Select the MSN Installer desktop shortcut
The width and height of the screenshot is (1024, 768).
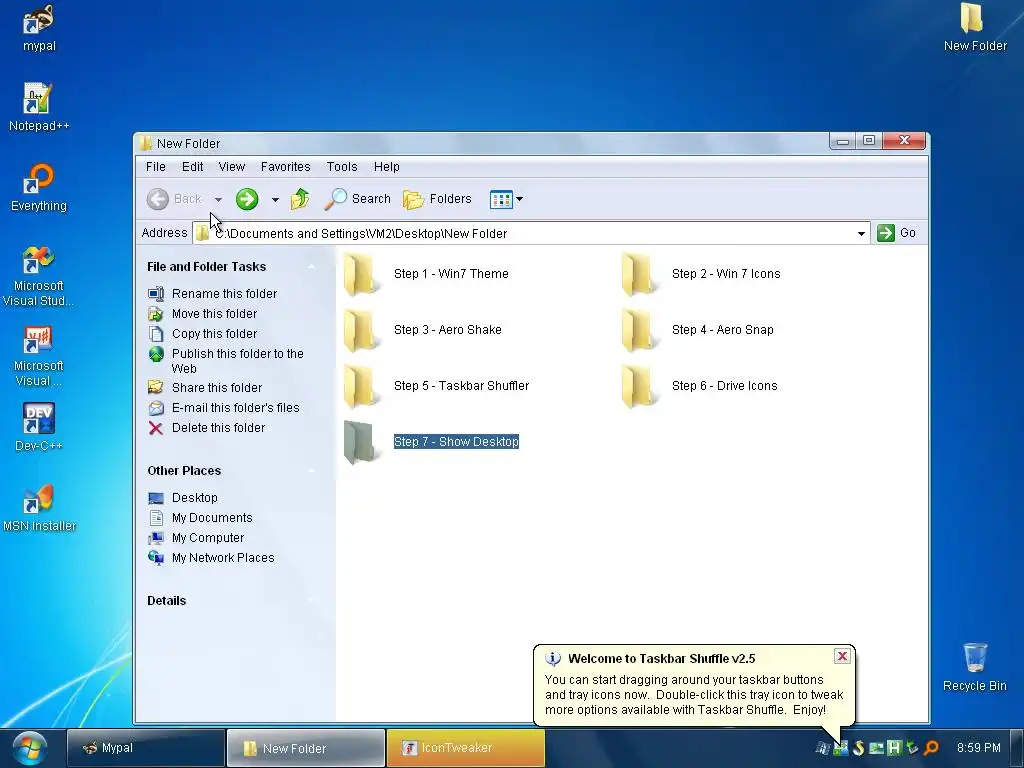39,508
